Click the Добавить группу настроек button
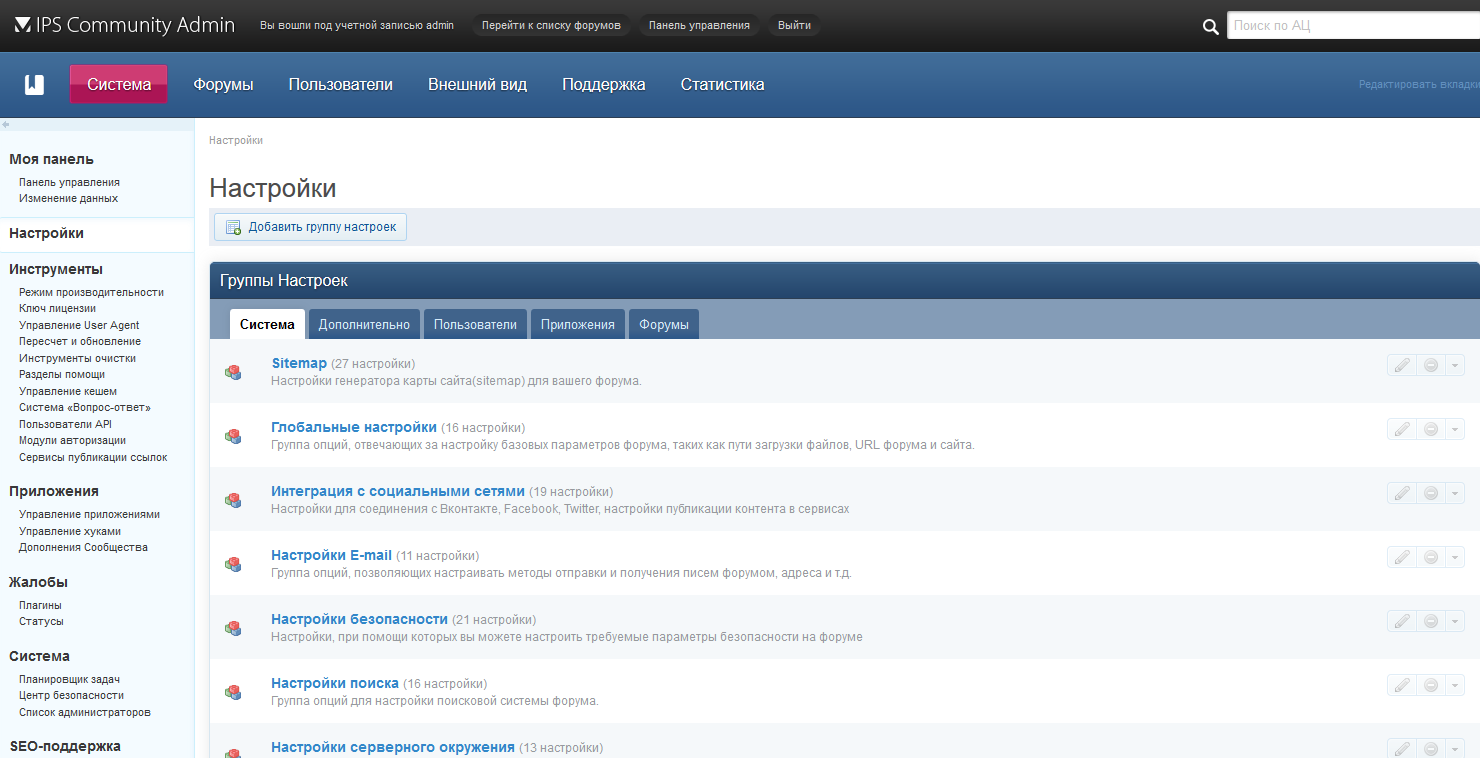 point(310,227)
